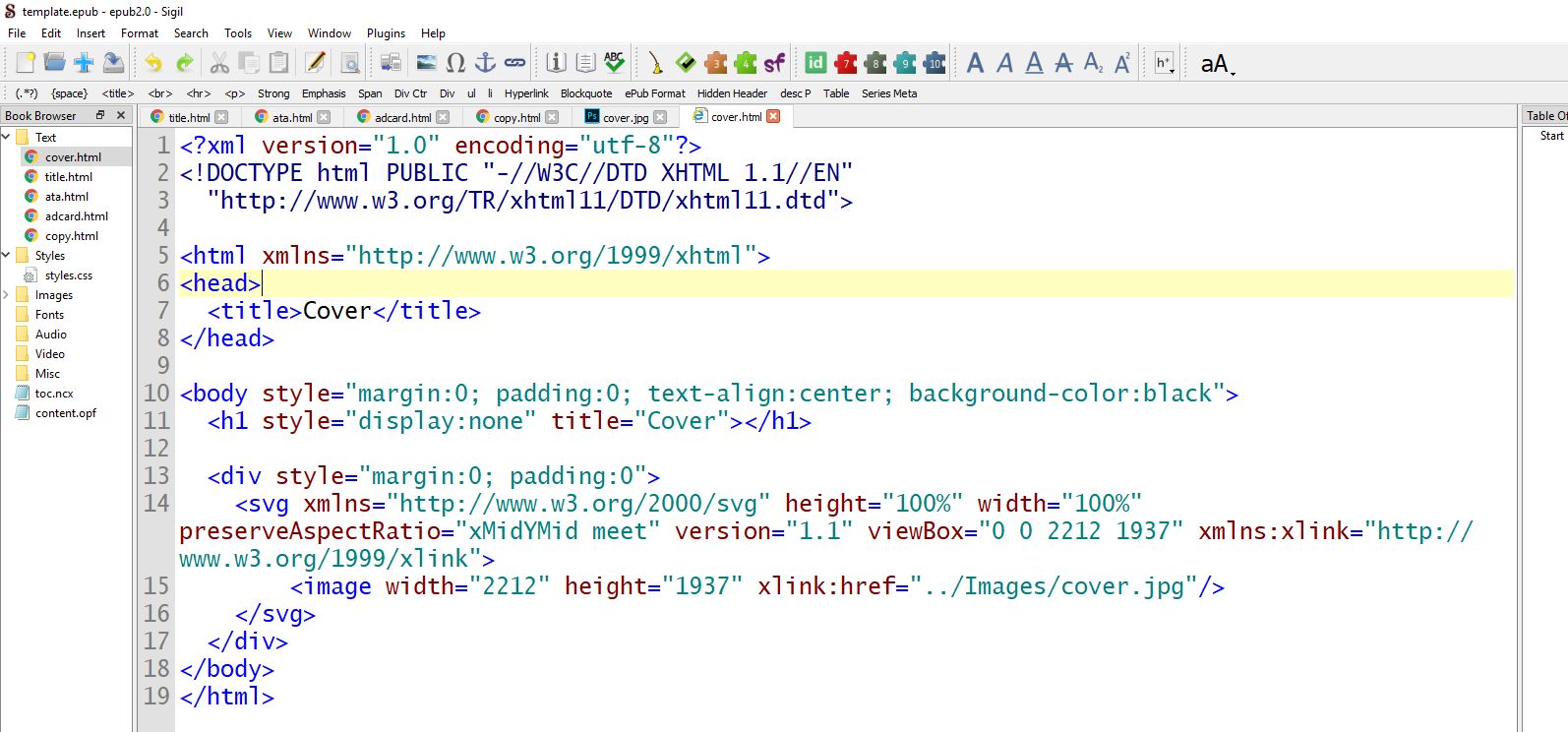Image resolution: width=1568 pixels, height=732 pixels.
Task: Open the Format menu
Action: [140, 32]
